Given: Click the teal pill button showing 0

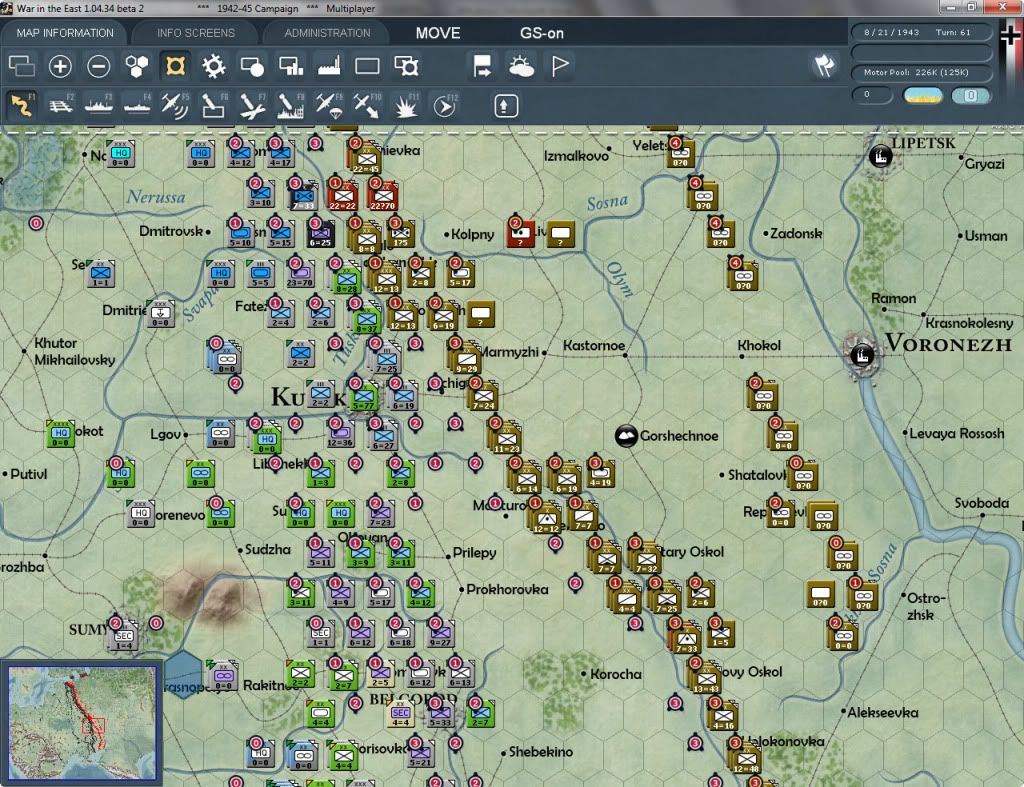Looking at the screenshot, I should [x=971, y=96].
